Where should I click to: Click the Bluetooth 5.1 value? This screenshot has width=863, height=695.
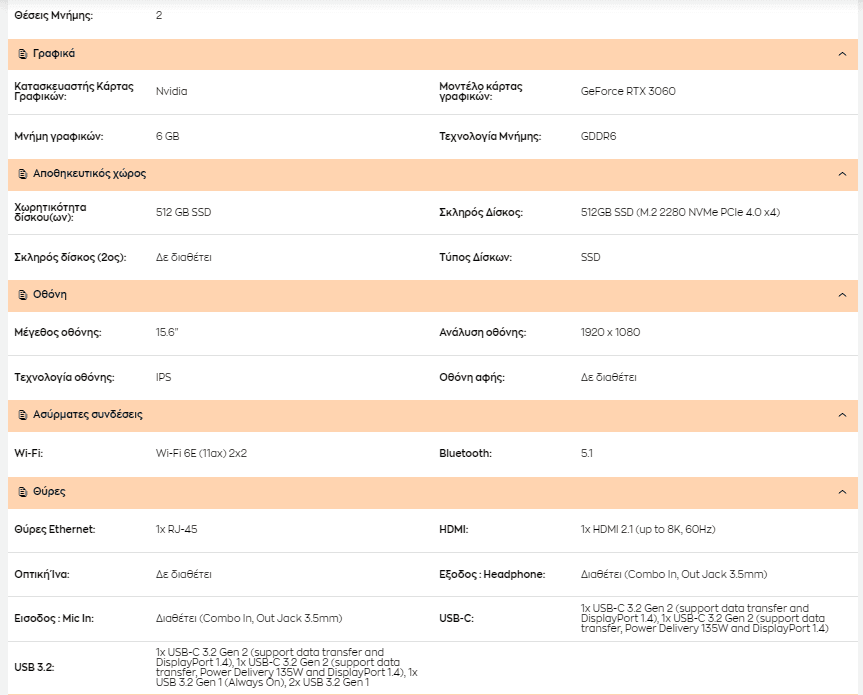click(x=587, y=453)
